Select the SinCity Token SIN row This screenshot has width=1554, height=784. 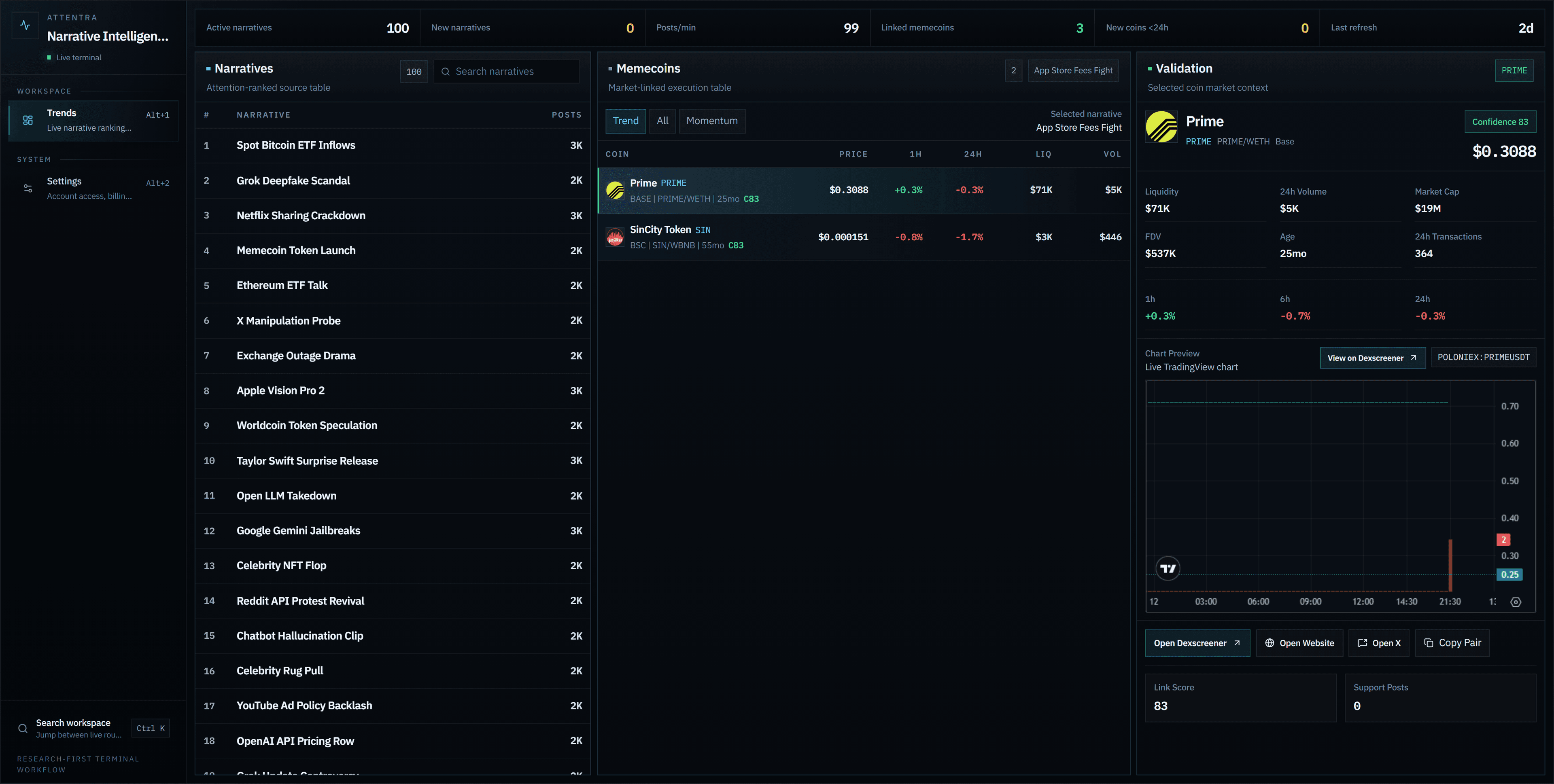[x=863, y=237]
